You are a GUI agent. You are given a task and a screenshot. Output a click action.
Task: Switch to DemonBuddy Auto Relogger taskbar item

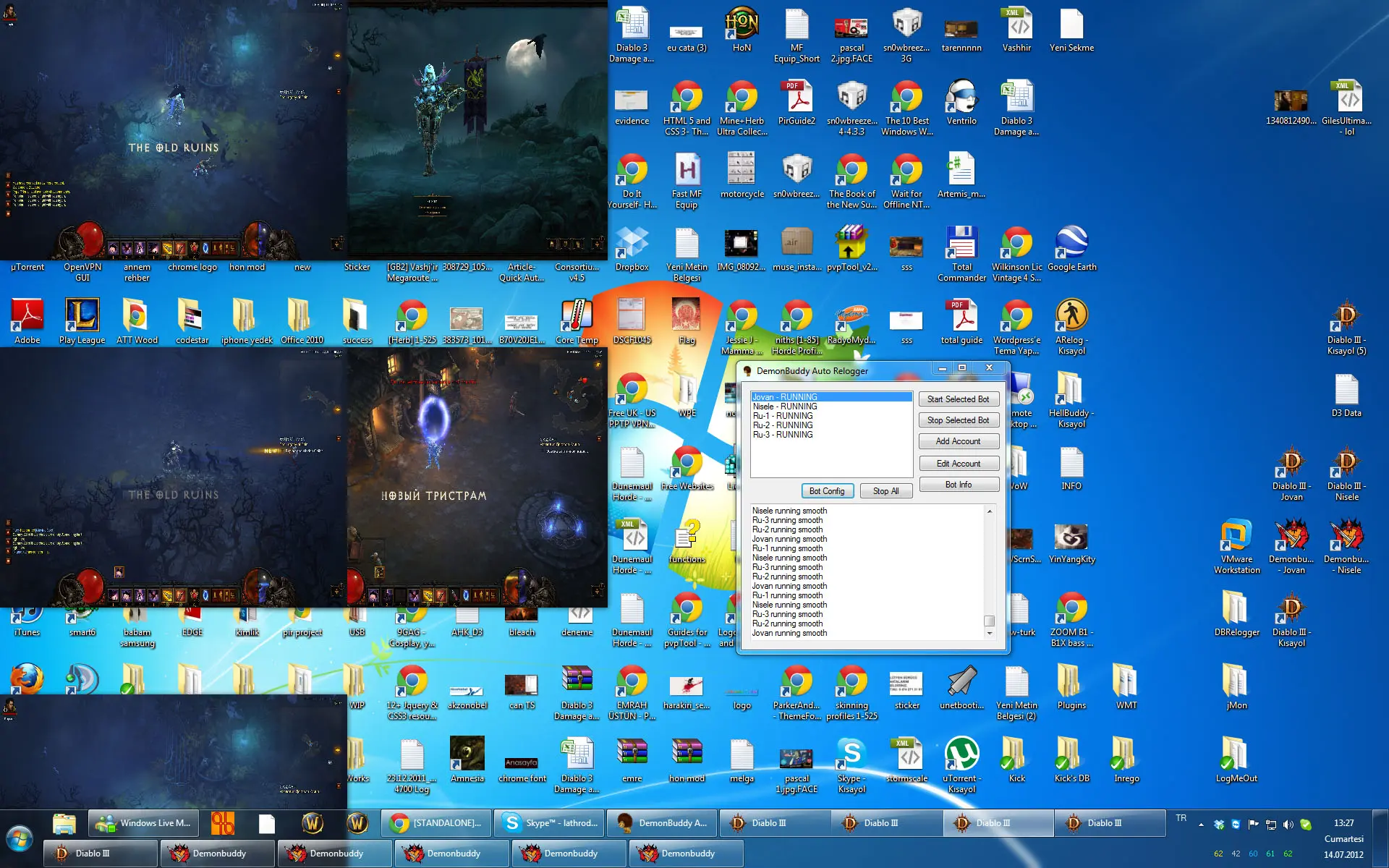(x=661, y=823)
